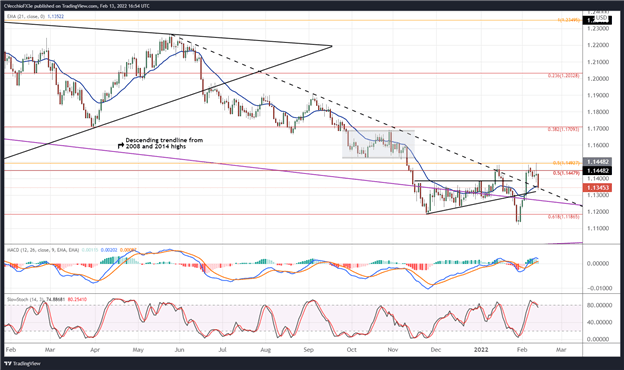Click the black 1.14482 price label
The height and width of the screenshot is (370, 624).
click(596, 171)
